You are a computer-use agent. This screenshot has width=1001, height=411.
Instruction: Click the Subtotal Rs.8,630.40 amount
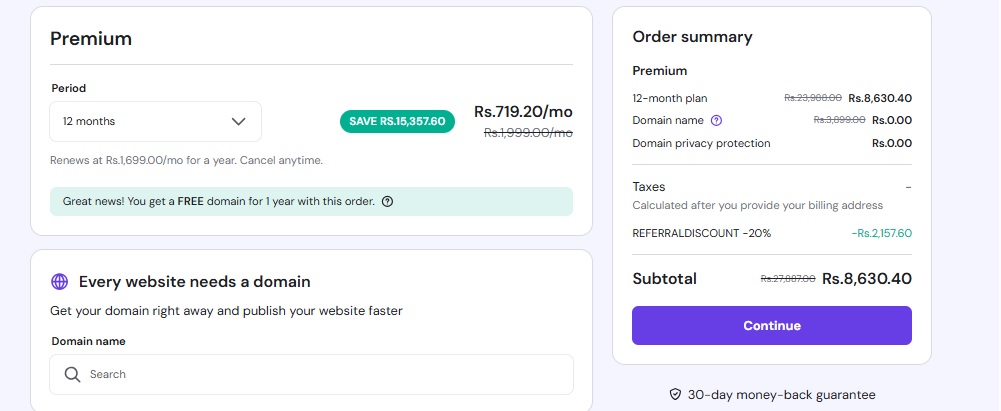click(x=866, y=279)
